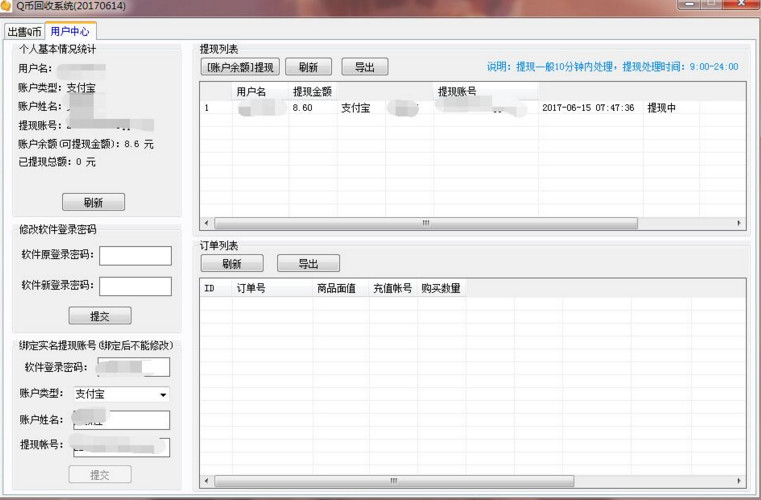Click the 账户姓名 field in binding section
Screen dimensions: 761x500
tap(121, 420)
